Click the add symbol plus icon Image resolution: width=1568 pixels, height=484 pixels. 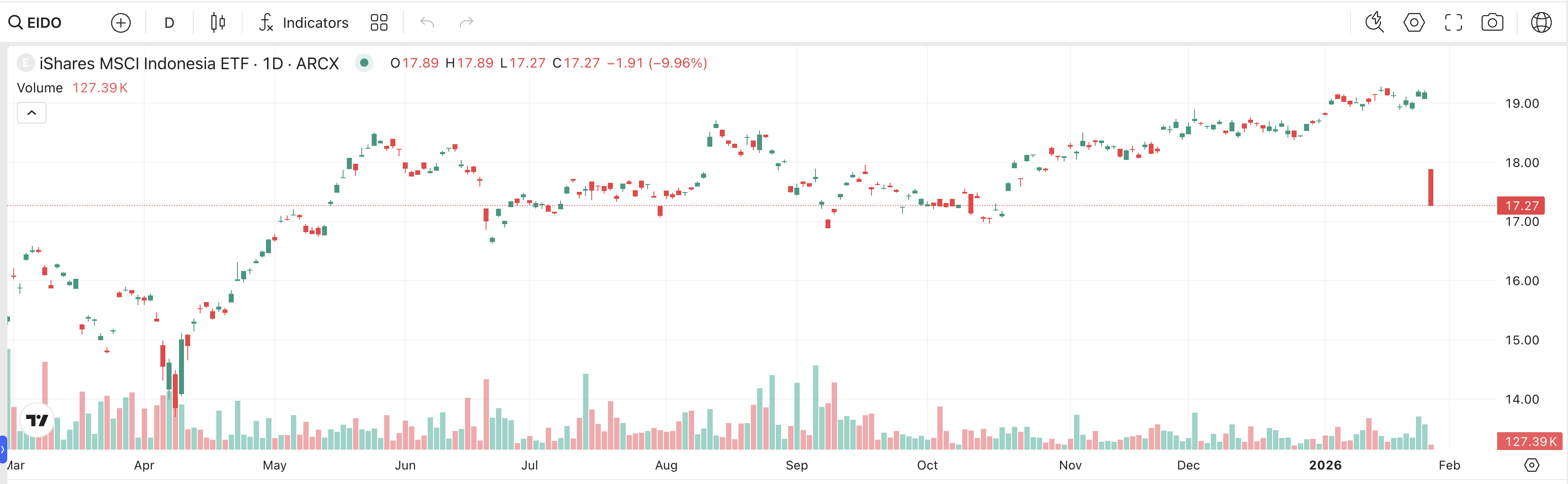click(121, 22)
